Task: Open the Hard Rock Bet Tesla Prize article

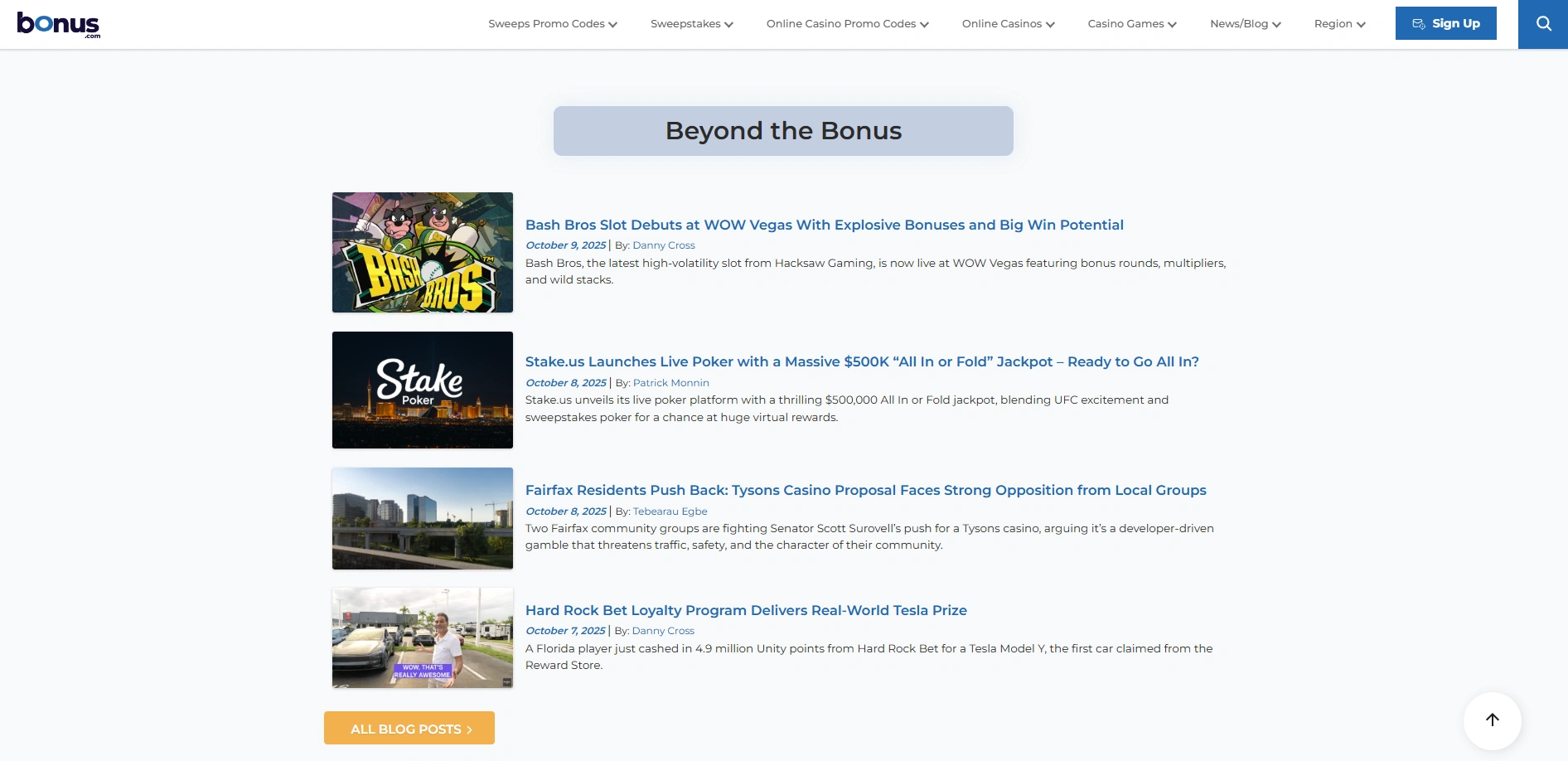Action: tap(746, 610)
